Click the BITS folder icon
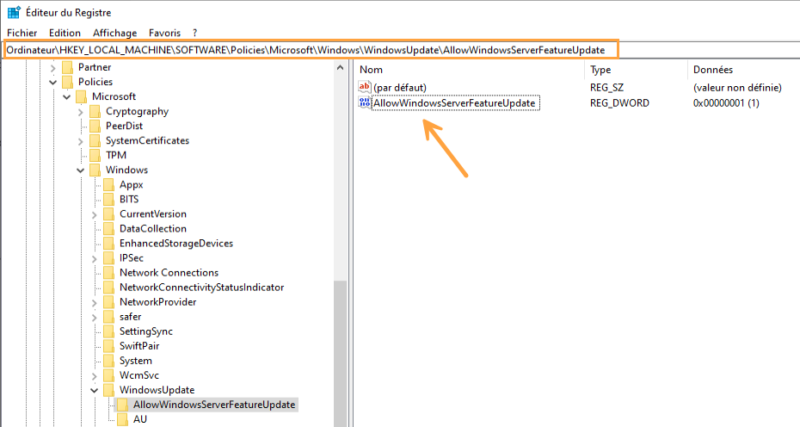The width and height of the screenshot is (800, 427). (109, 199)
